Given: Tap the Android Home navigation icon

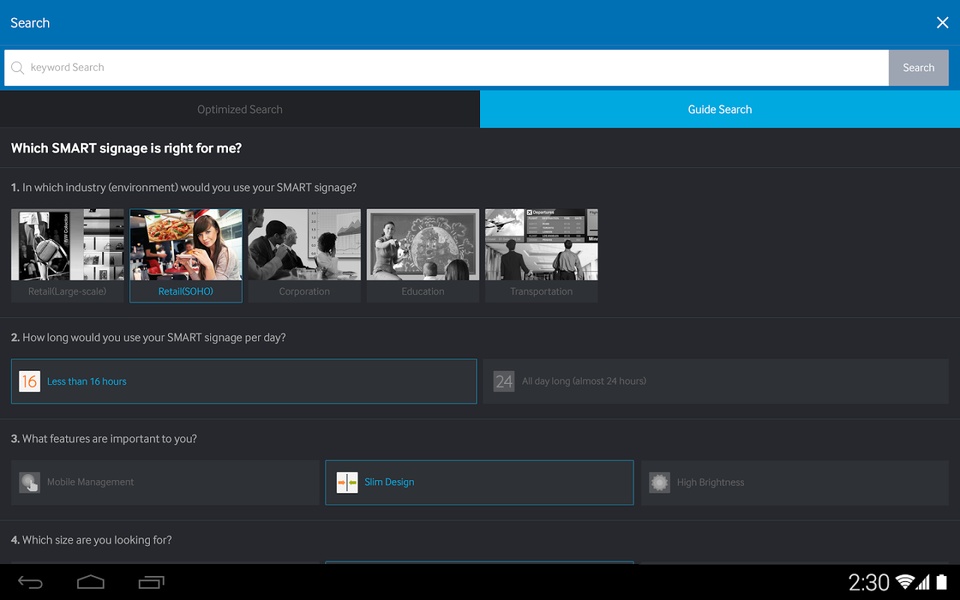Looking at the screenshot, I should pyautogui.click(x=91, y=582).
